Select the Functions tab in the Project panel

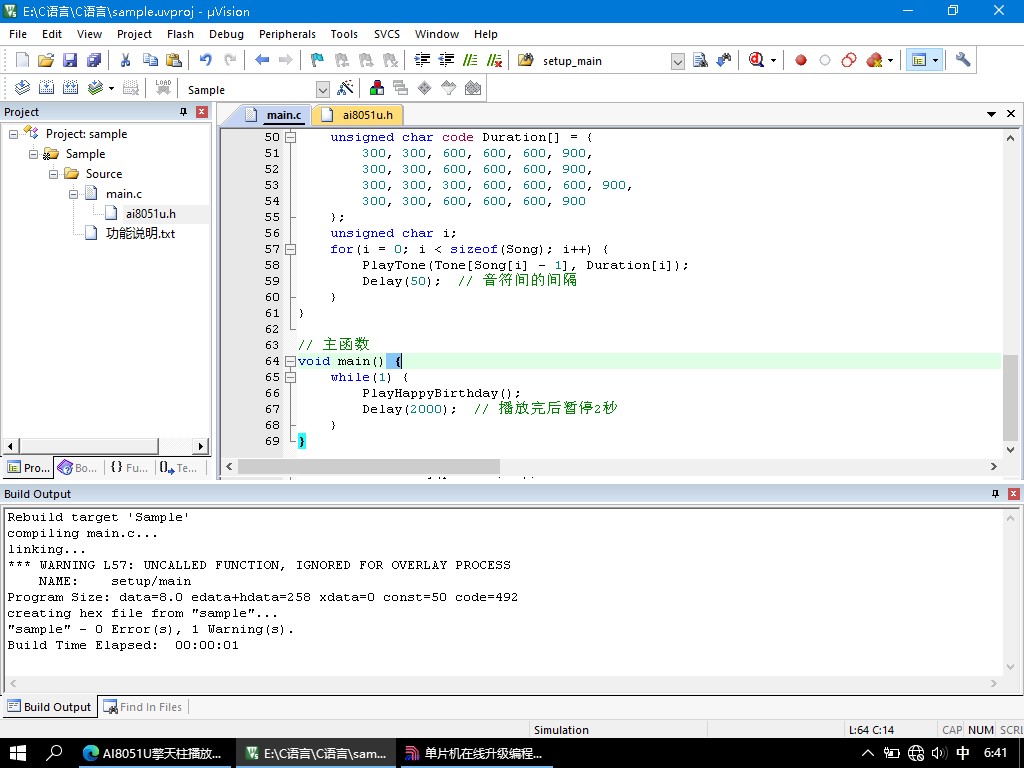(x=129, y=468)
